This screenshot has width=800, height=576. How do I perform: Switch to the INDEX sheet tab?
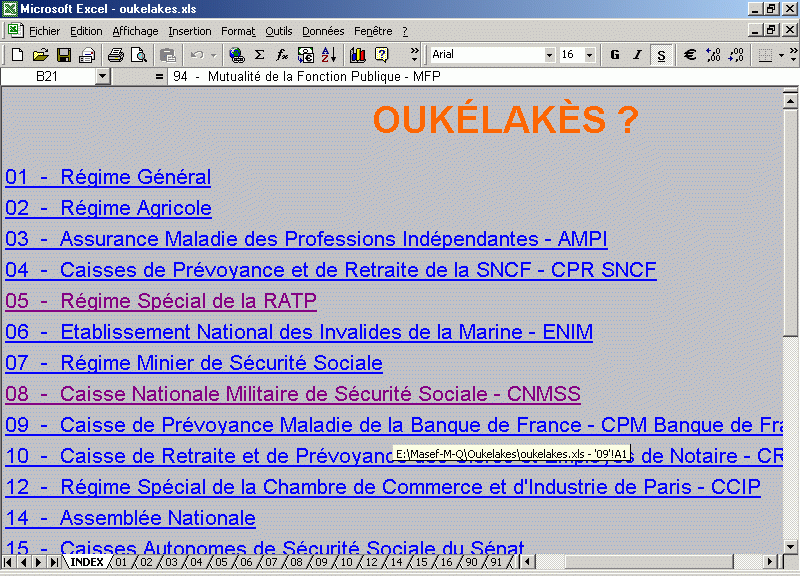87,562
